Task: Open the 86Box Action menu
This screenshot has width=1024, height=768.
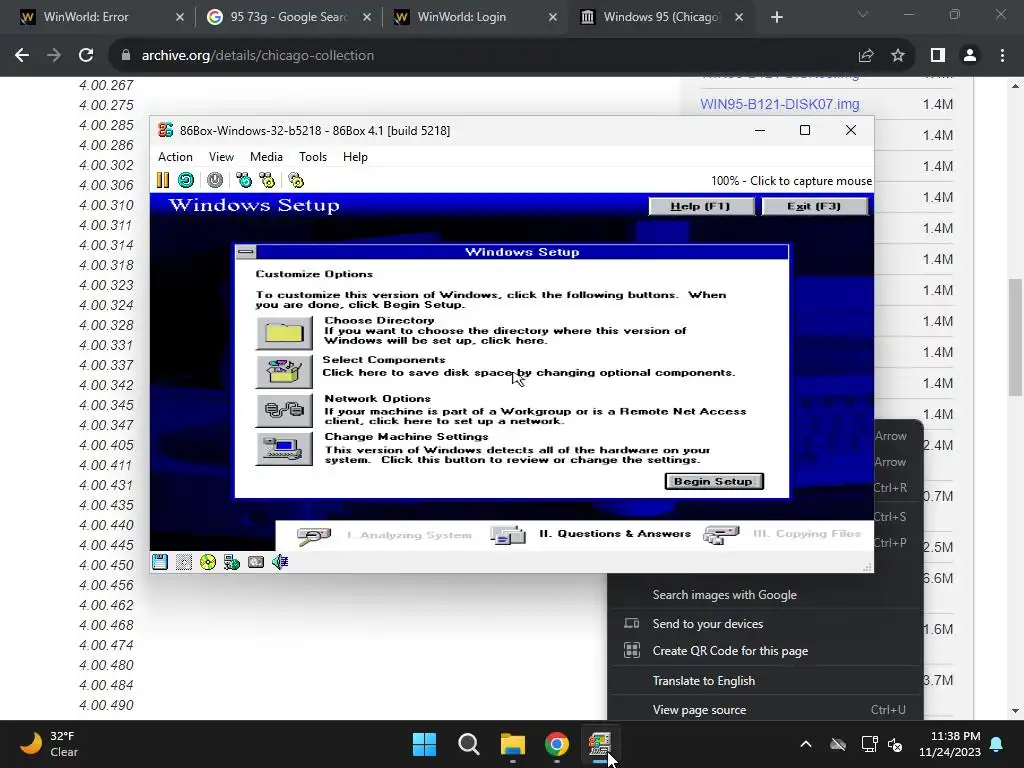Action: pyautogui.click(x=175, y=157)
